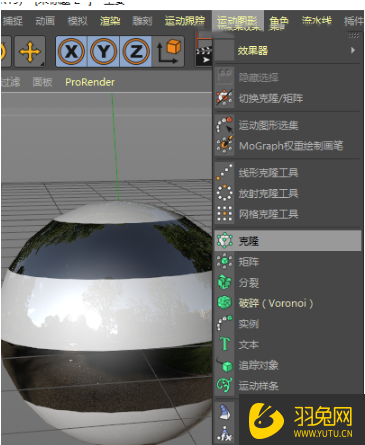Image resolution: width=365 pixels, height=445 pixels.
Task: Open the 运动图形 menu bar item
Action: 238,21
